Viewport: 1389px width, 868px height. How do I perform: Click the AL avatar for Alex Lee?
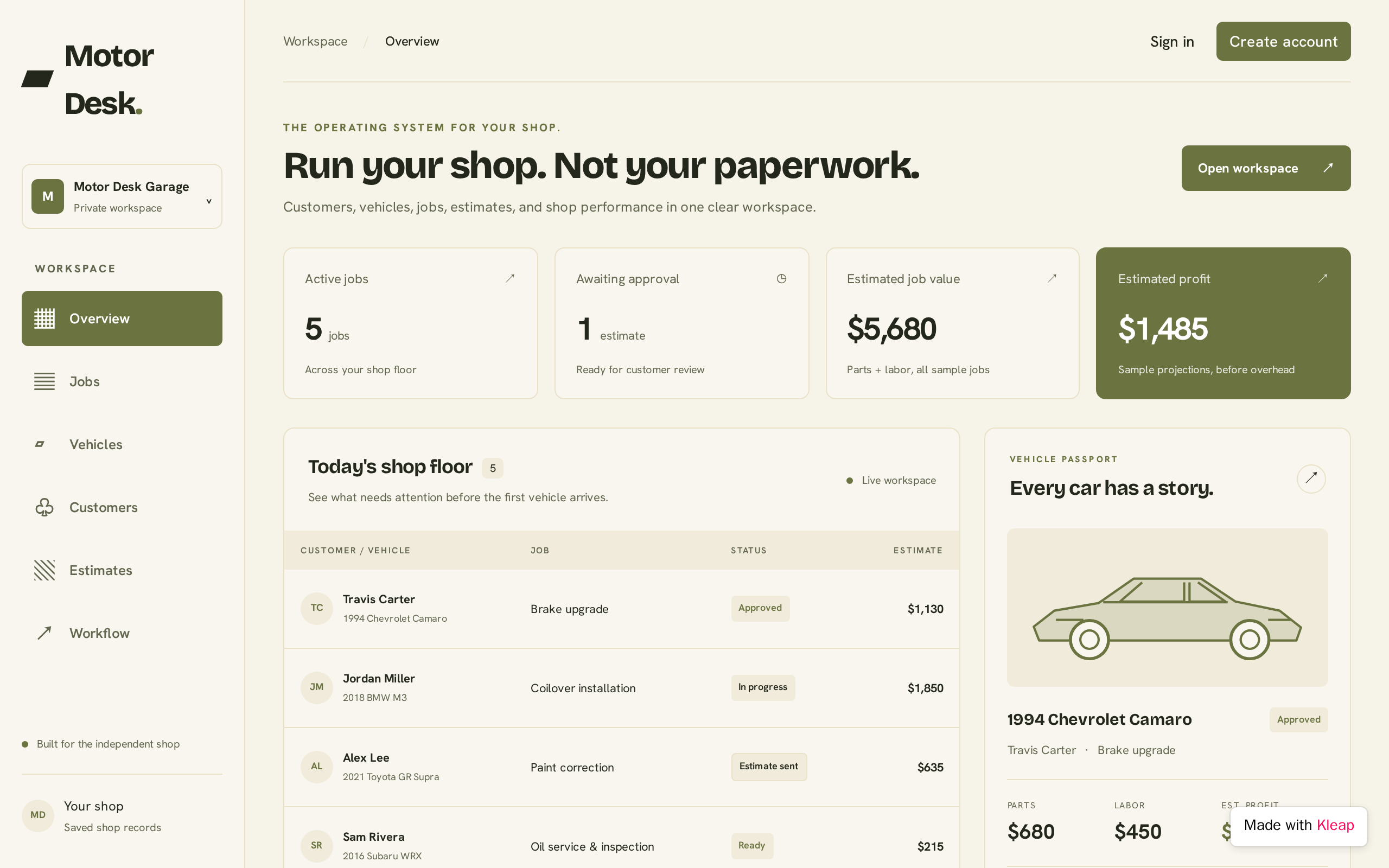click(x=317, y=767)
